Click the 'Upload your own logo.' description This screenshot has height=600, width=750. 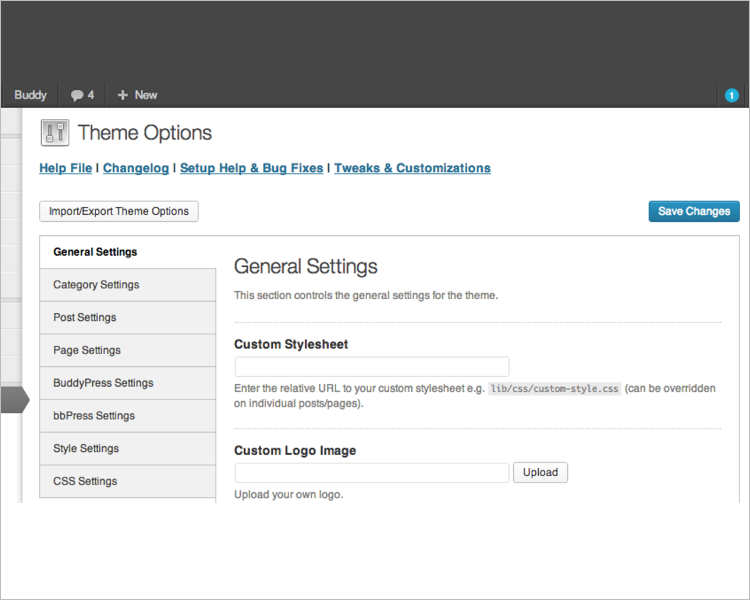(x=288, y=495)
